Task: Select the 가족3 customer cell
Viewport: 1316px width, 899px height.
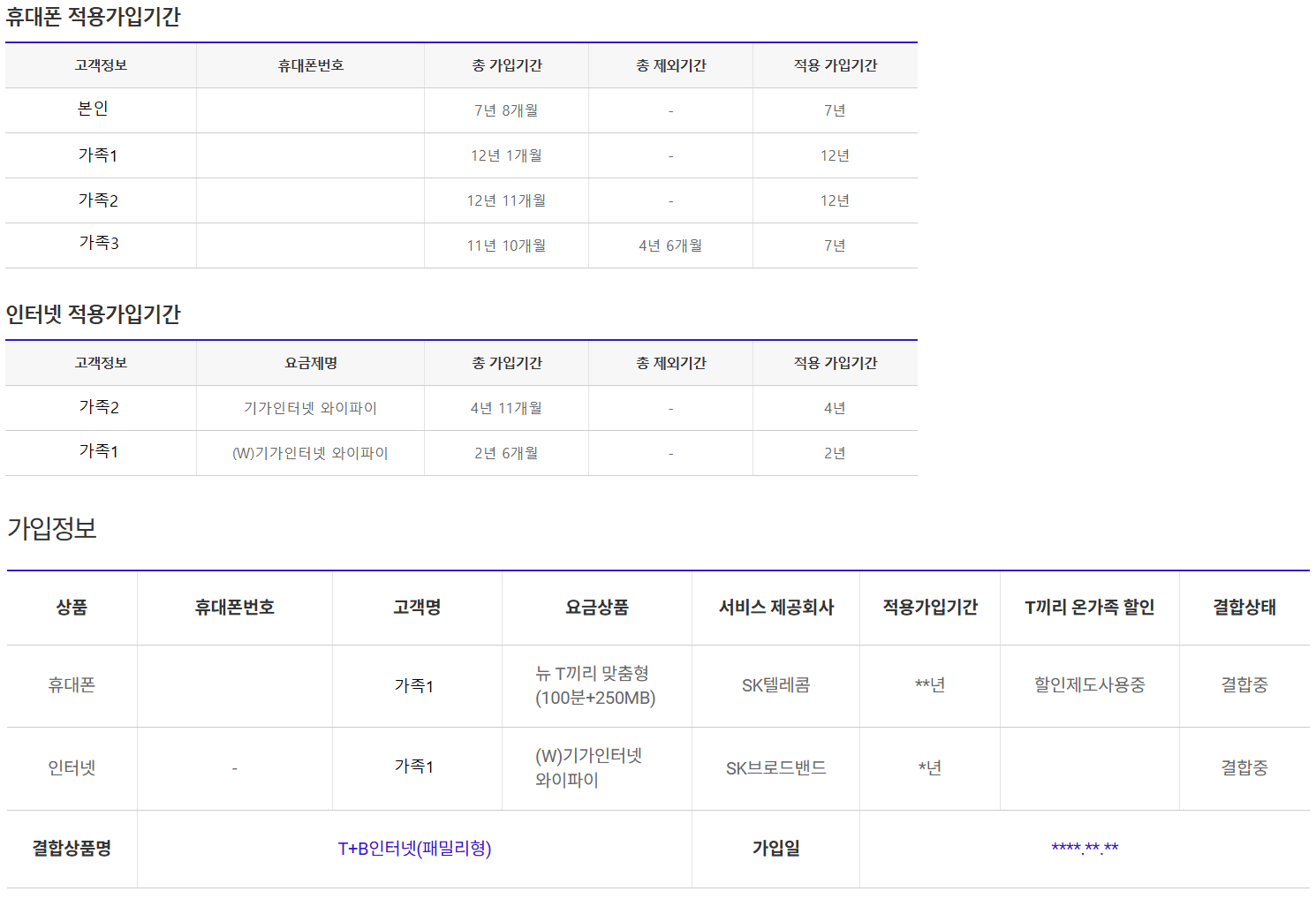Action: tap(99, 243)
